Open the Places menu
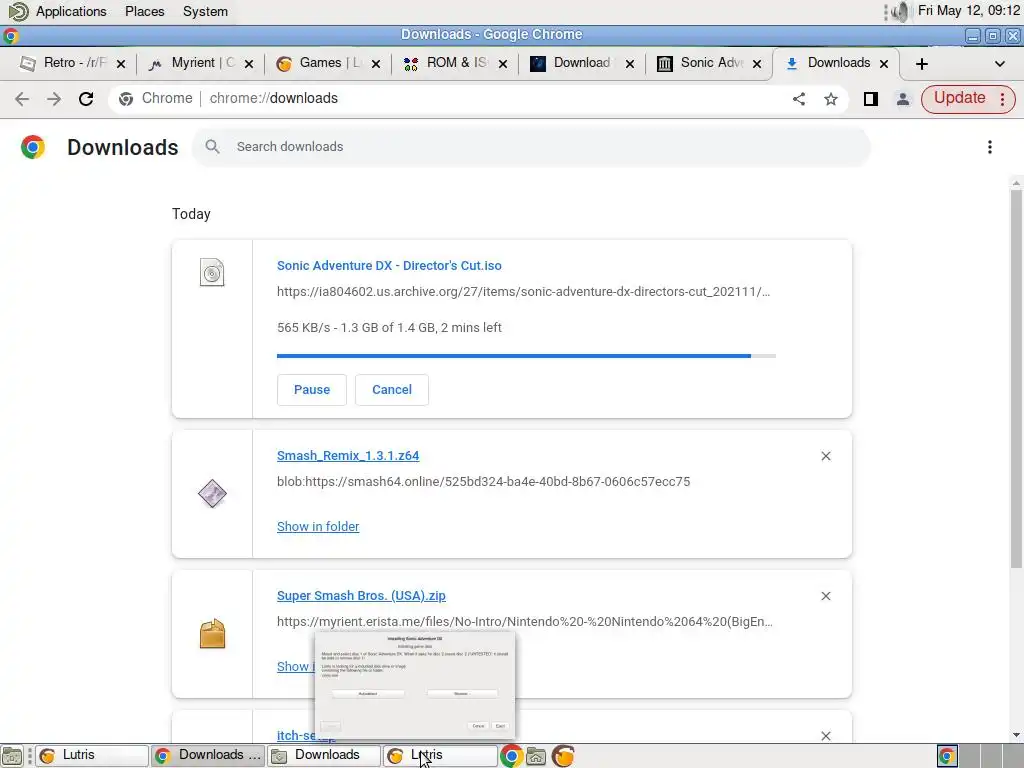Screen dimensions: 1024x768 click(145, 12)
